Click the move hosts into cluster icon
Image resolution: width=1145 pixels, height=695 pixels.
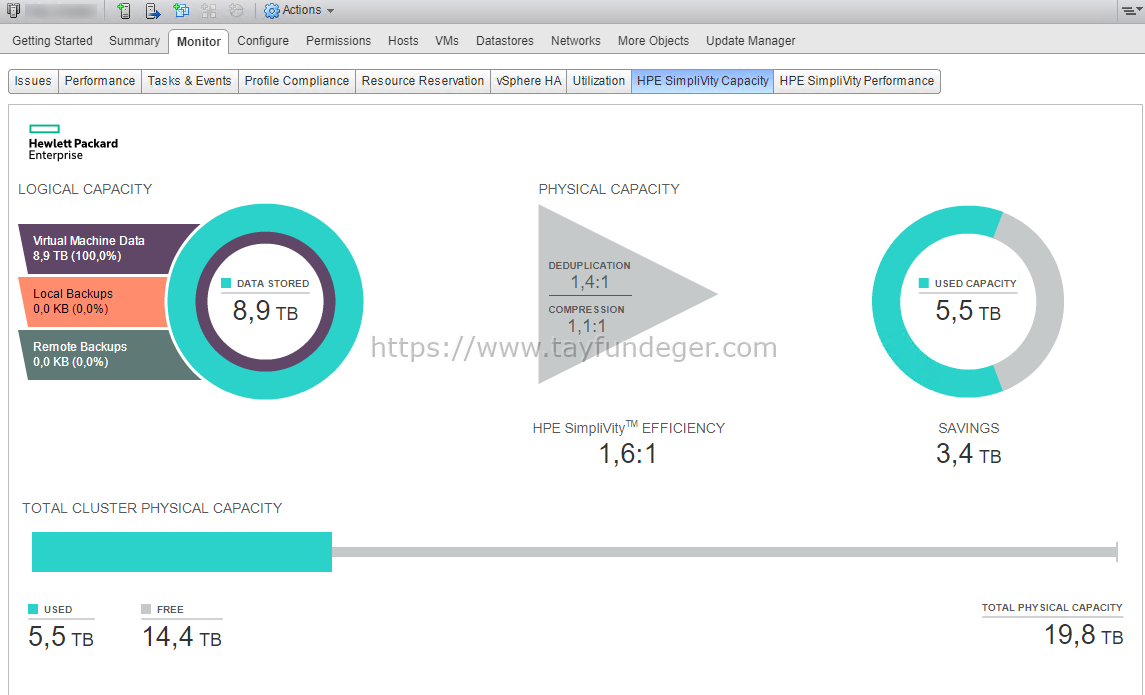point(152,10)
